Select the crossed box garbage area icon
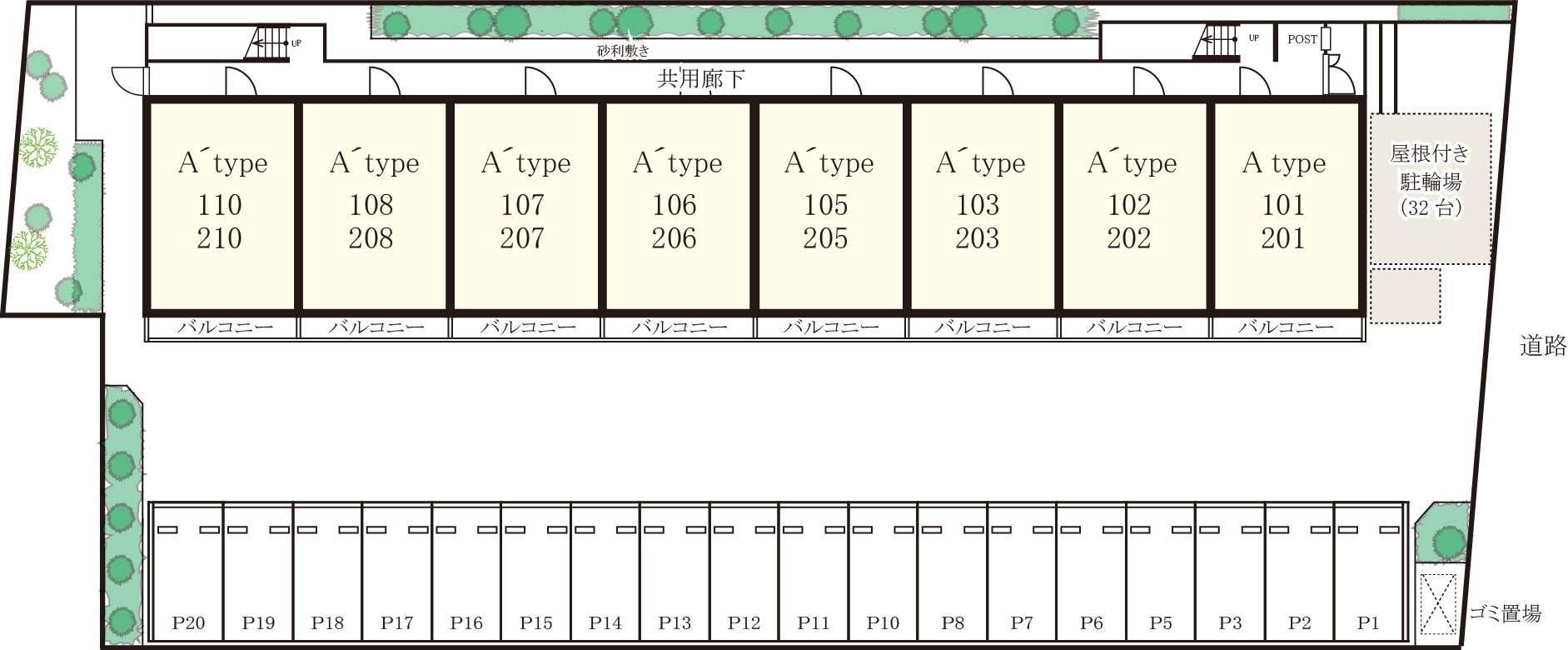This screenshot has height=650, width=1568. [1437, 604]
